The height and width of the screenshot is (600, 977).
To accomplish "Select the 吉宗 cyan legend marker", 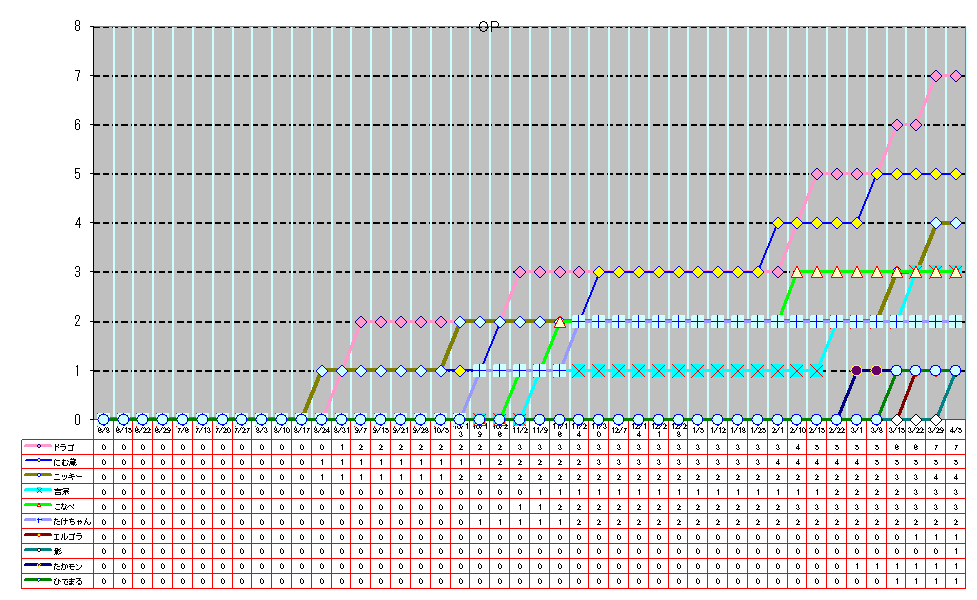I will [38, 491].
